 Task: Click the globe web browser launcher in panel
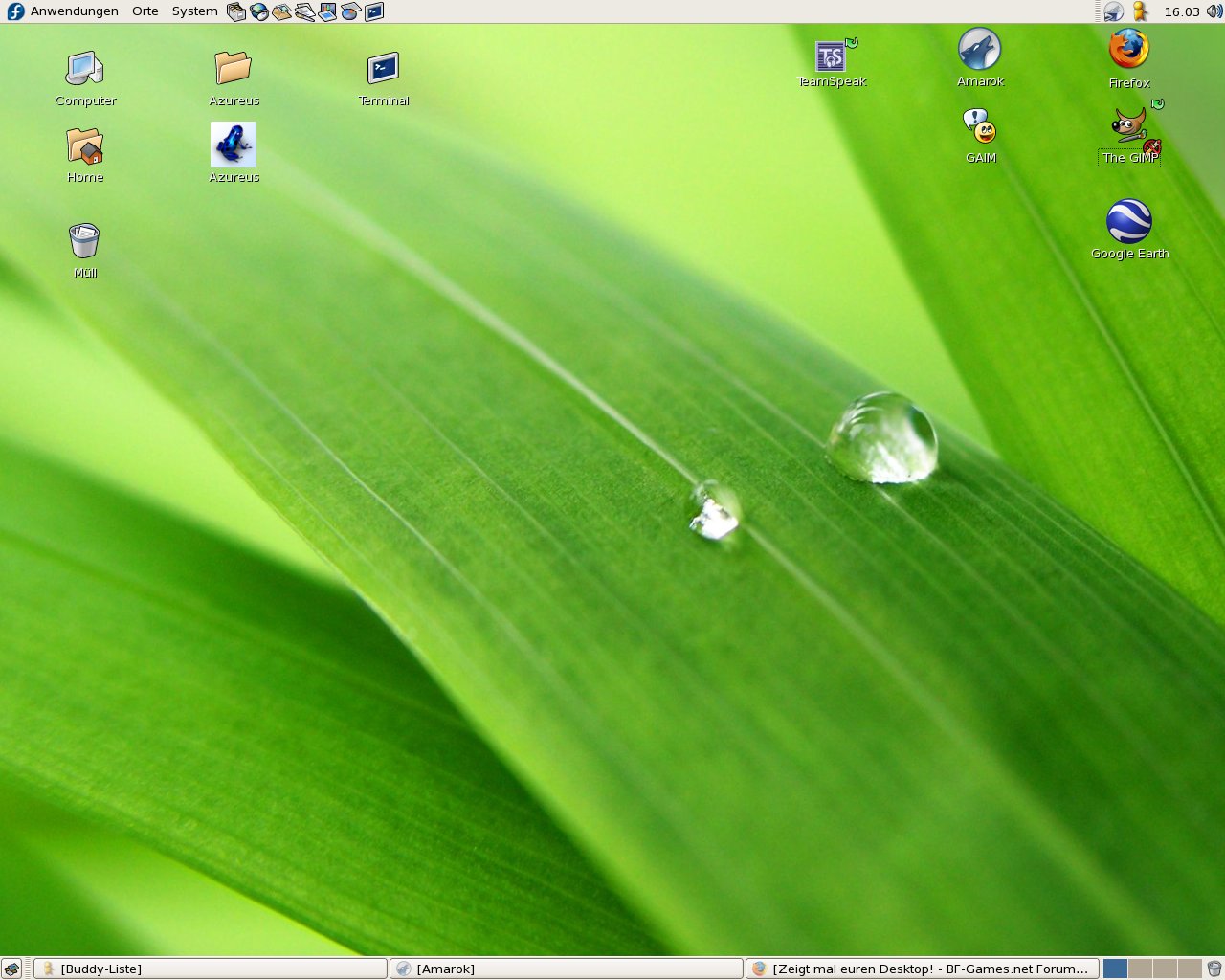point(259,11)
